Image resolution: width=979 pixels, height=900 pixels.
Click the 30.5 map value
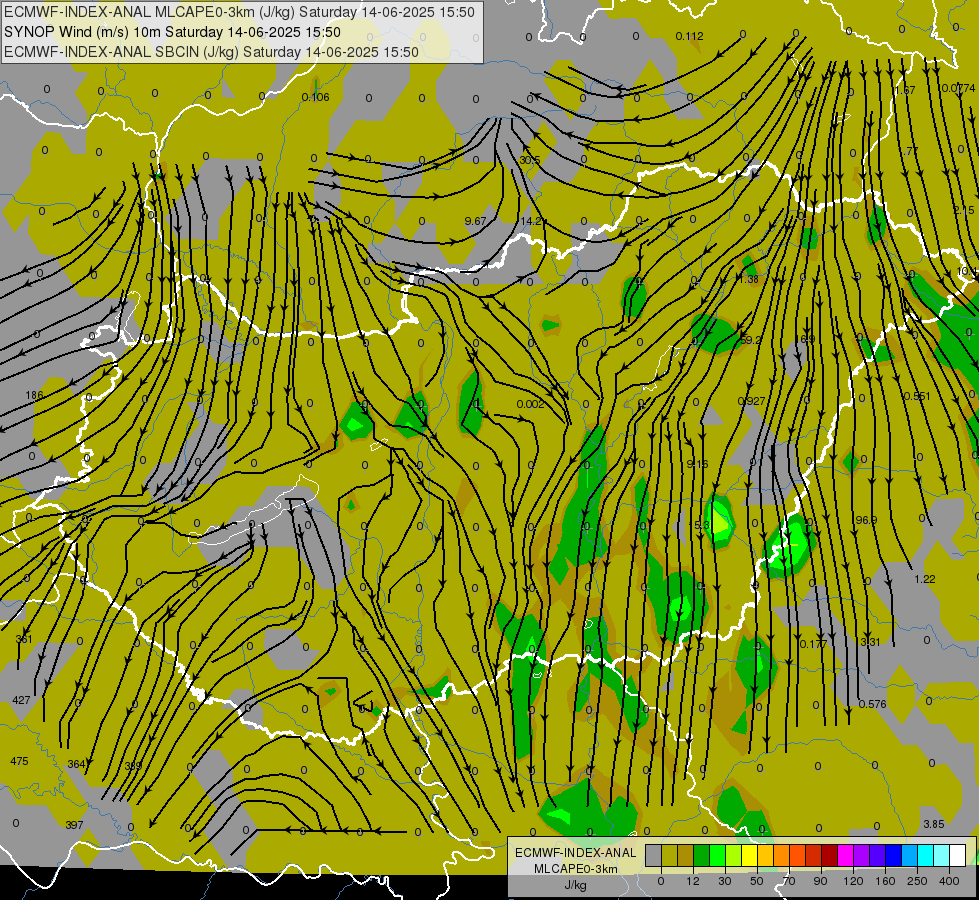point(529,161)
